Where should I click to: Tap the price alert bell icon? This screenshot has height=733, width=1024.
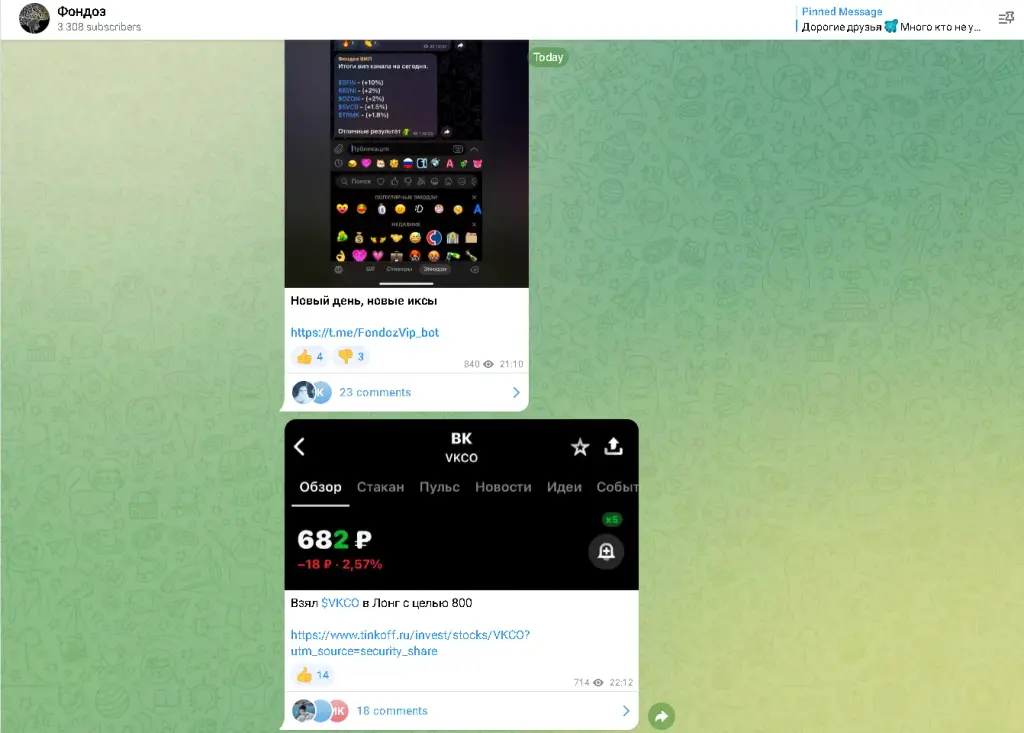pyautogui.click(x=606, y=552)
